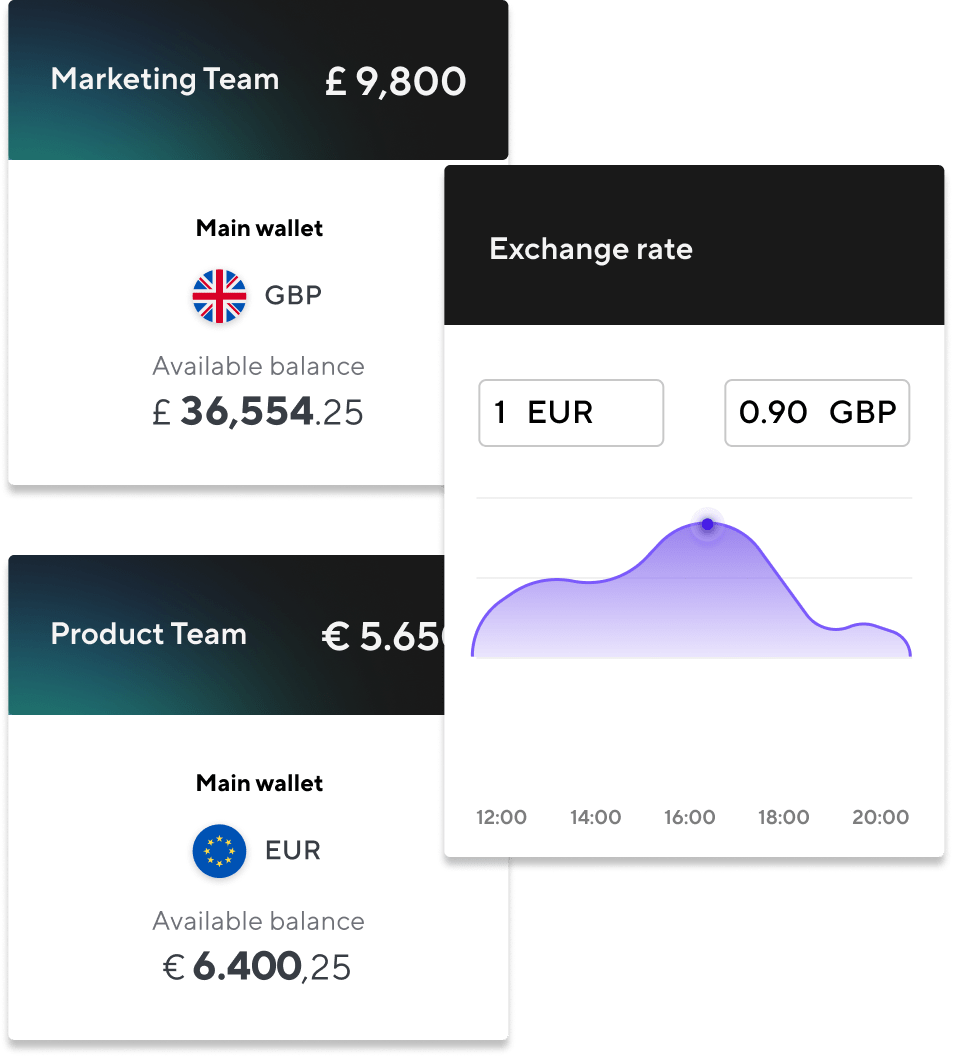
Task: Click the EUR currency label in wallet
Action: pos(293,850)
